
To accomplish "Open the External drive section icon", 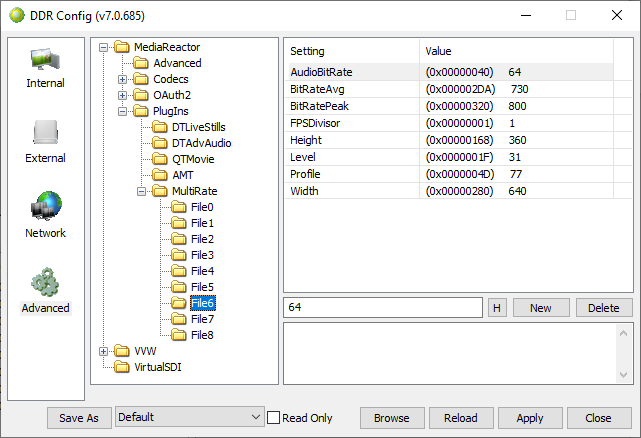I will [x=45, y=132].
